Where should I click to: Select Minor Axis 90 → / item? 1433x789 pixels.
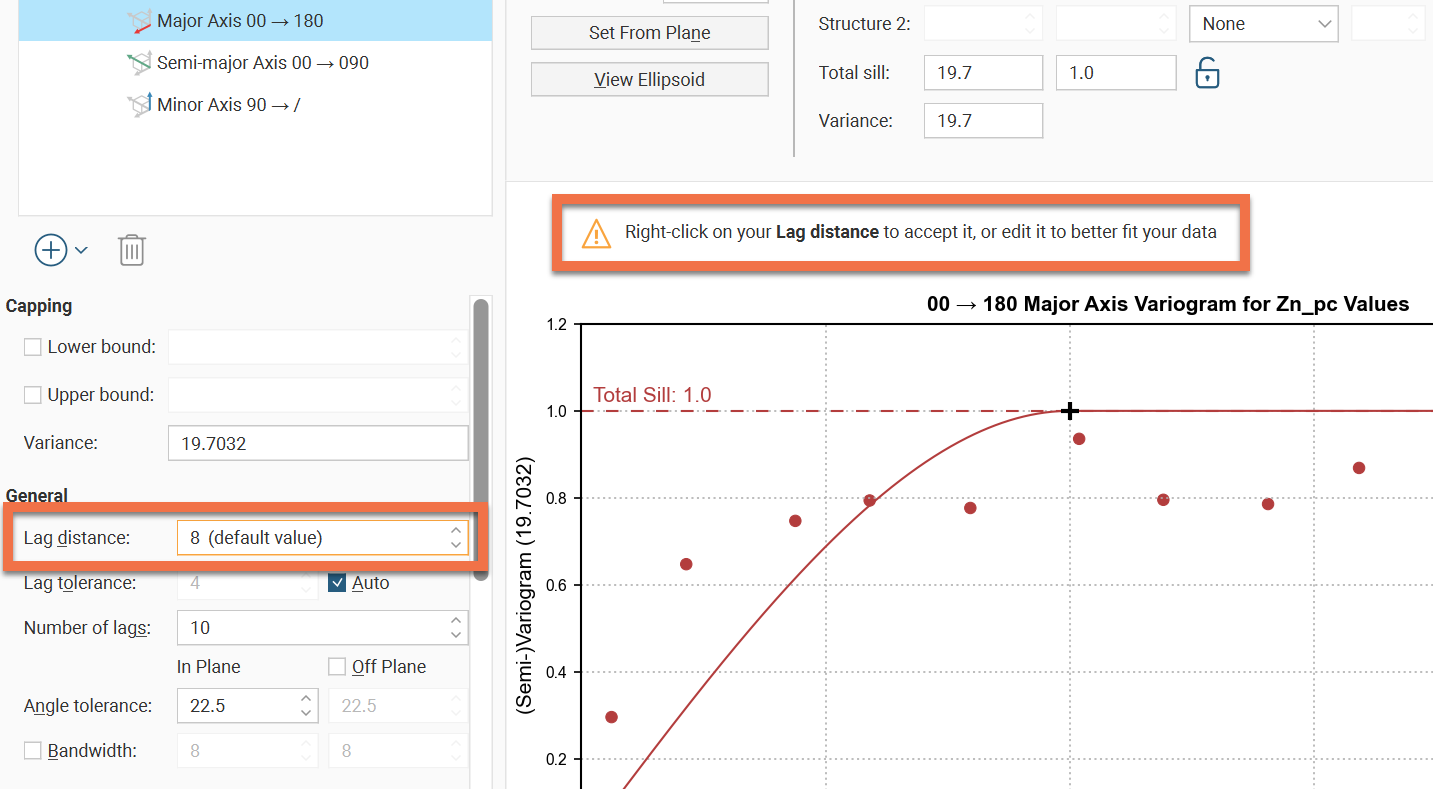point(228,104)
